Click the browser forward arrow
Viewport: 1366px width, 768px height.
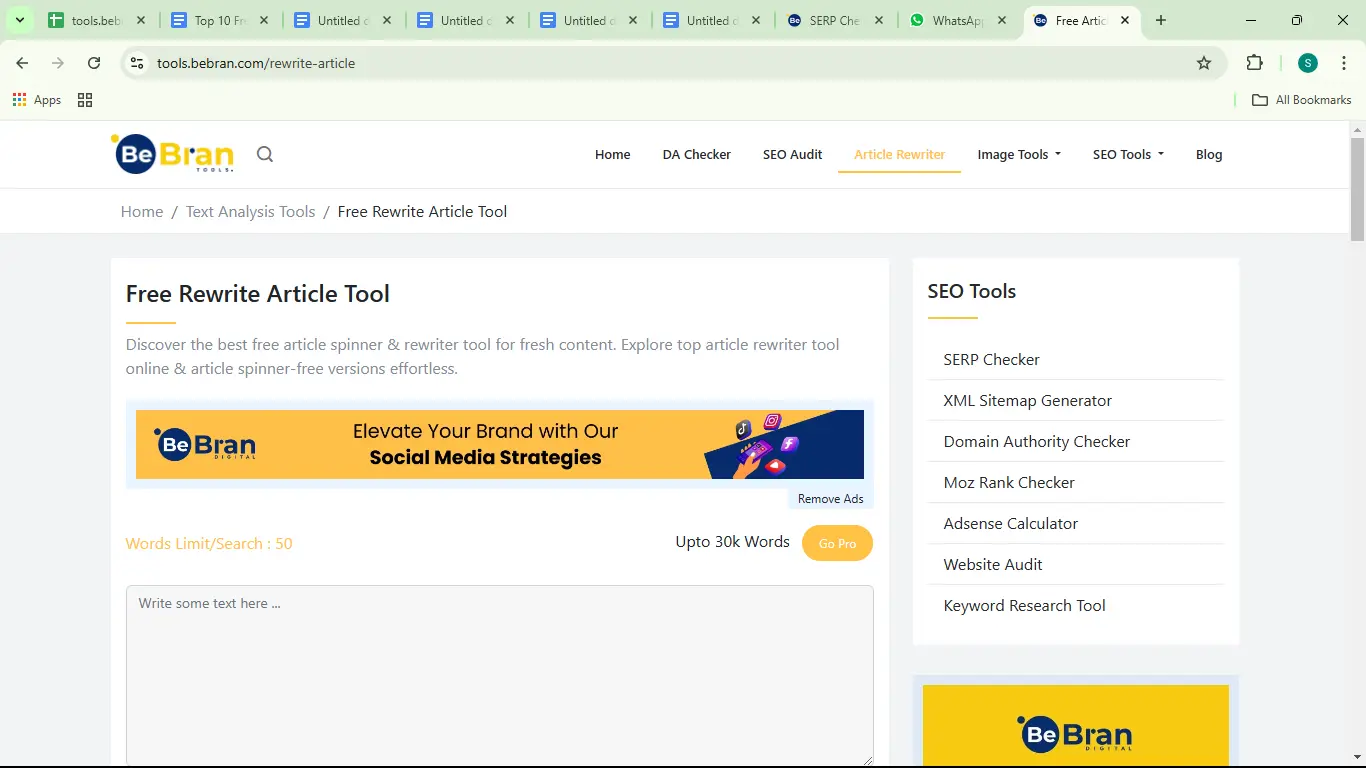point(58,63)
